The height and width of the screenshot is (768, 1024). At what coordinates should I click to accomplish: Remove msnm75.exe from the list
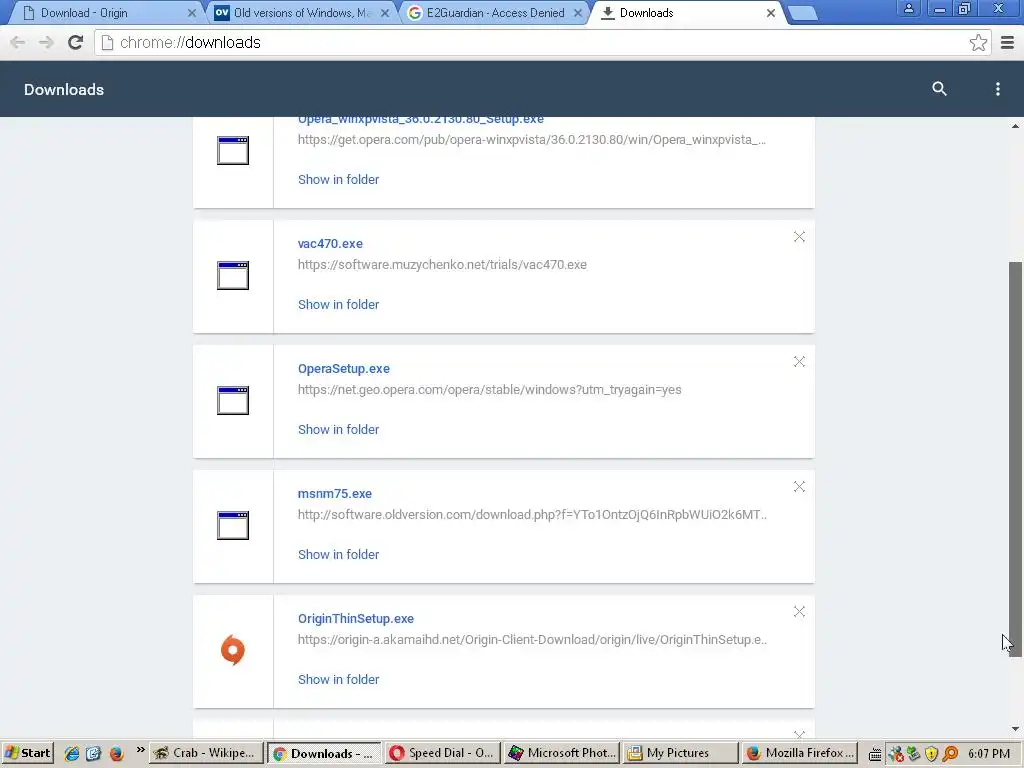point(799,487)
